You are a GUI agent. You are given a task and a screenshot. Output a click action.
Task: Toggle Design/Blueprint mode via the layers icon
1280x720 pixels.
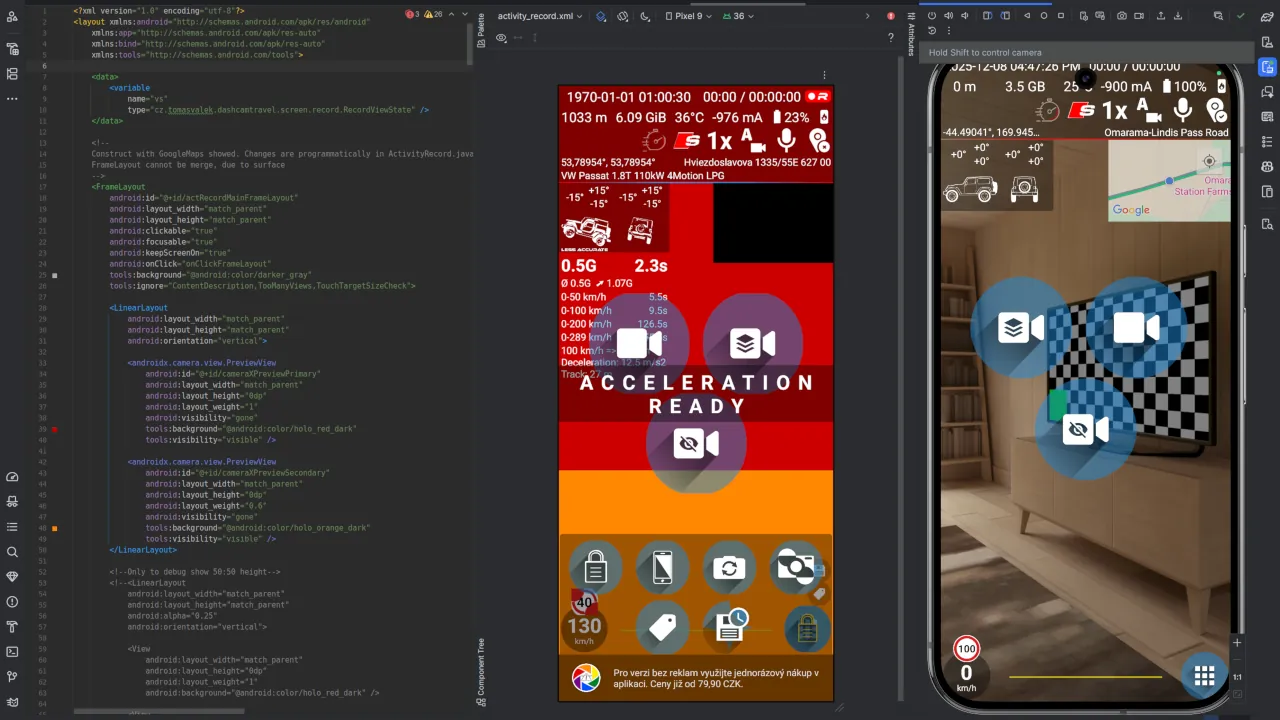[600, 15]
